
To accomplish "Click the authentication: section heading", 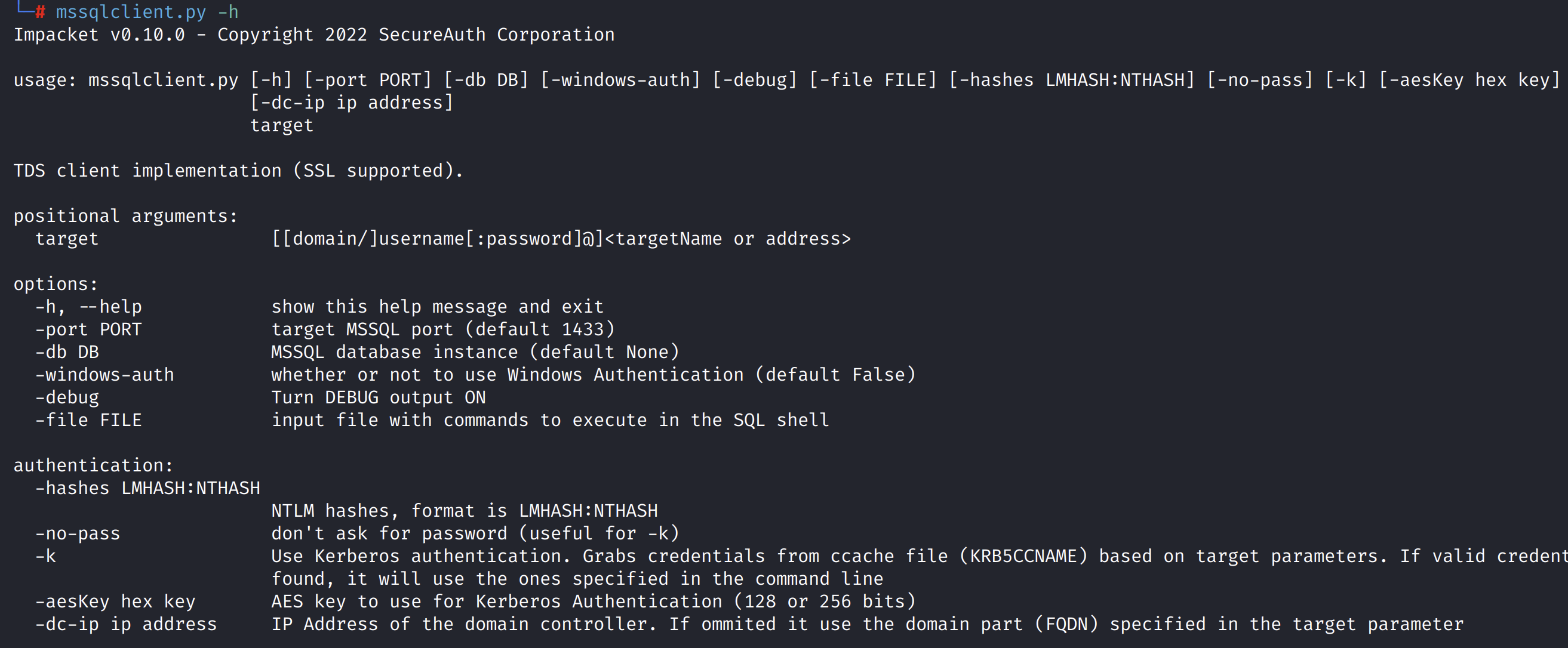I will click(93, 465).
